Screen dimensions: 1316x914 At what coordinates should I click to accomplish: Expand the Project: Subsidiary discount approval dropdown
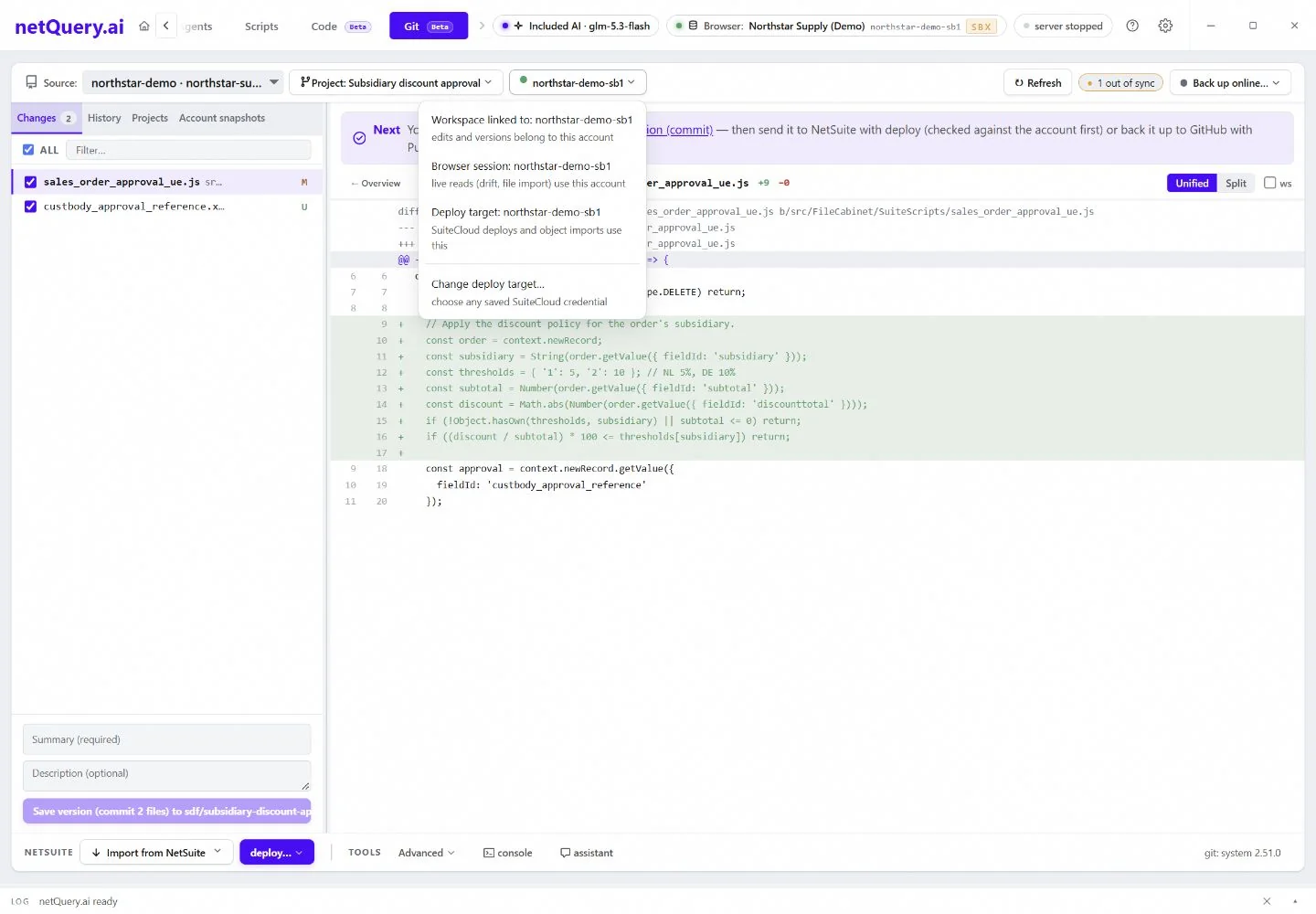[396, 82]
